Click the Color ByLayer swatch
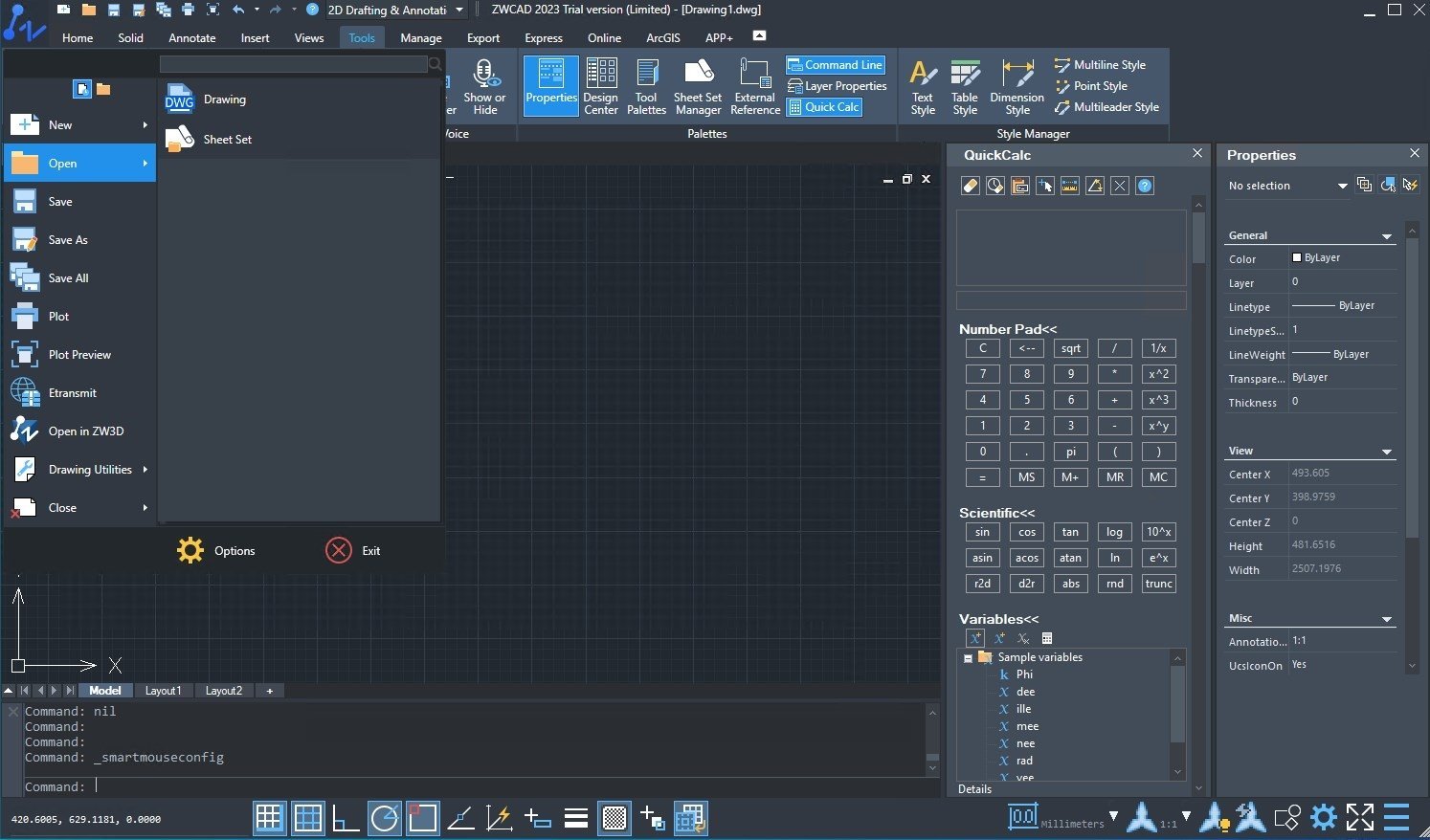Image resolution: width=1430 pixels, height=840 pixels. click(1297, 257)
